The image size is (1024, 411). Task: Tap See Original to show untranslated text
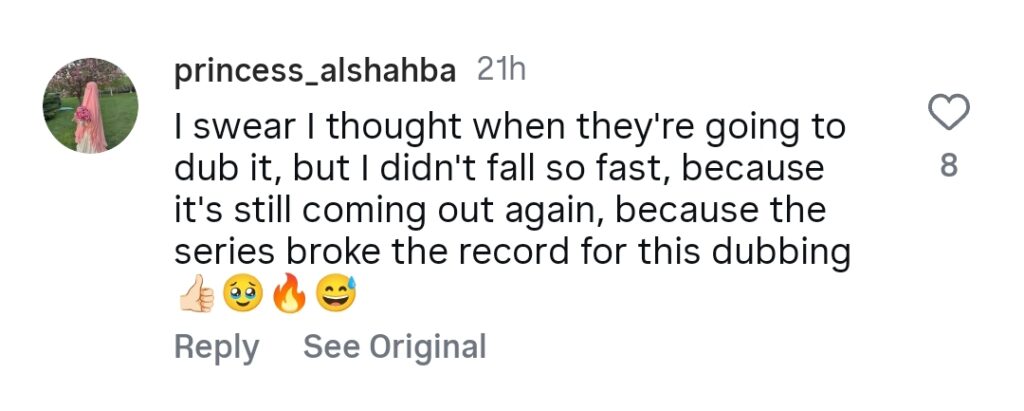(394, 347)
